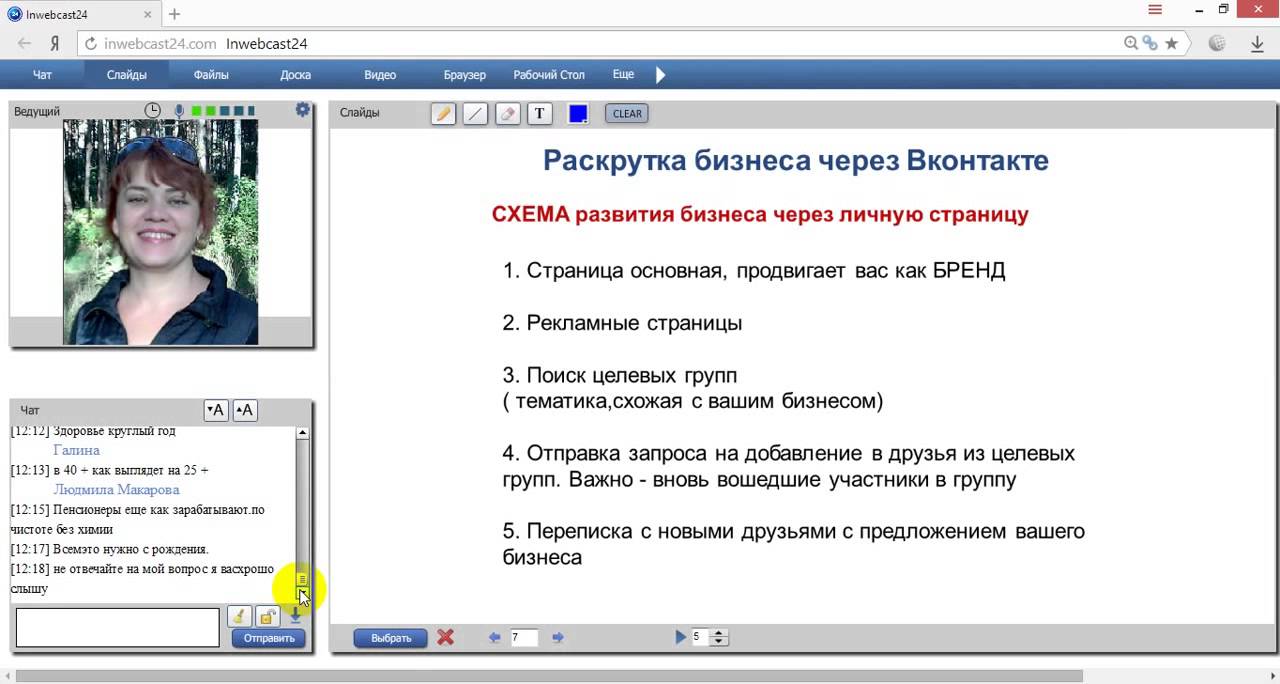Screen dimensions: 1280x684
Task: Click username Людмила Макарова in chat
Action: [x=116, y=490]
